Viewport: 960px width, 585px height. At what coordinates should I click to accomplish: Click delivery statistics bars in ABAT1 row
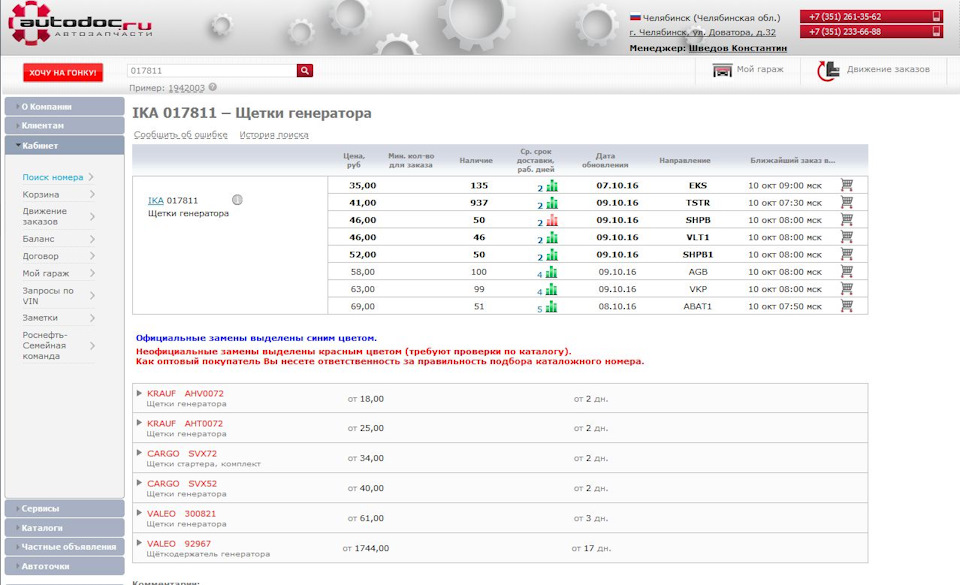(x=552, y=306)
